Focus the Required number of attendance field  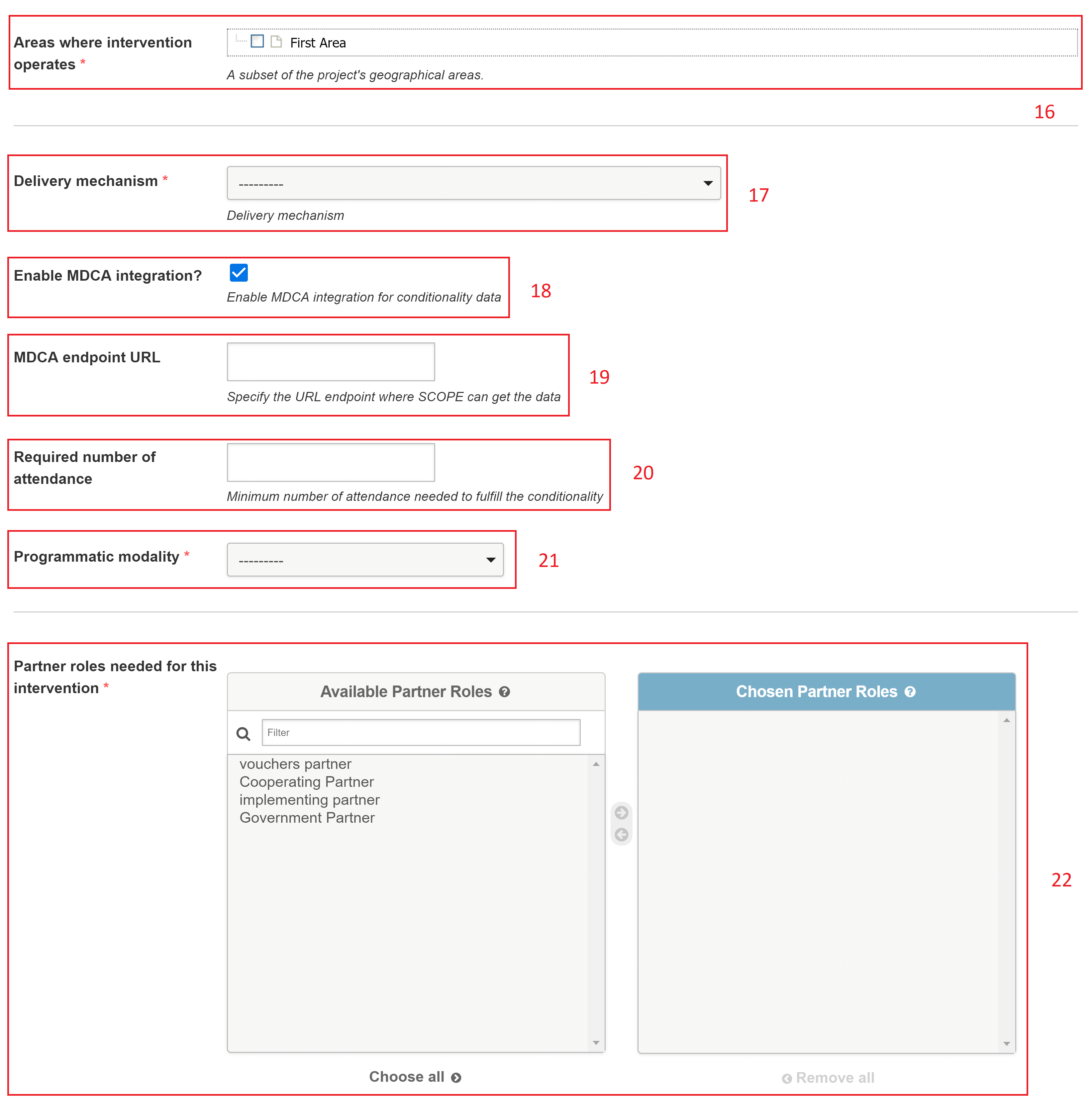click(331, 462)
